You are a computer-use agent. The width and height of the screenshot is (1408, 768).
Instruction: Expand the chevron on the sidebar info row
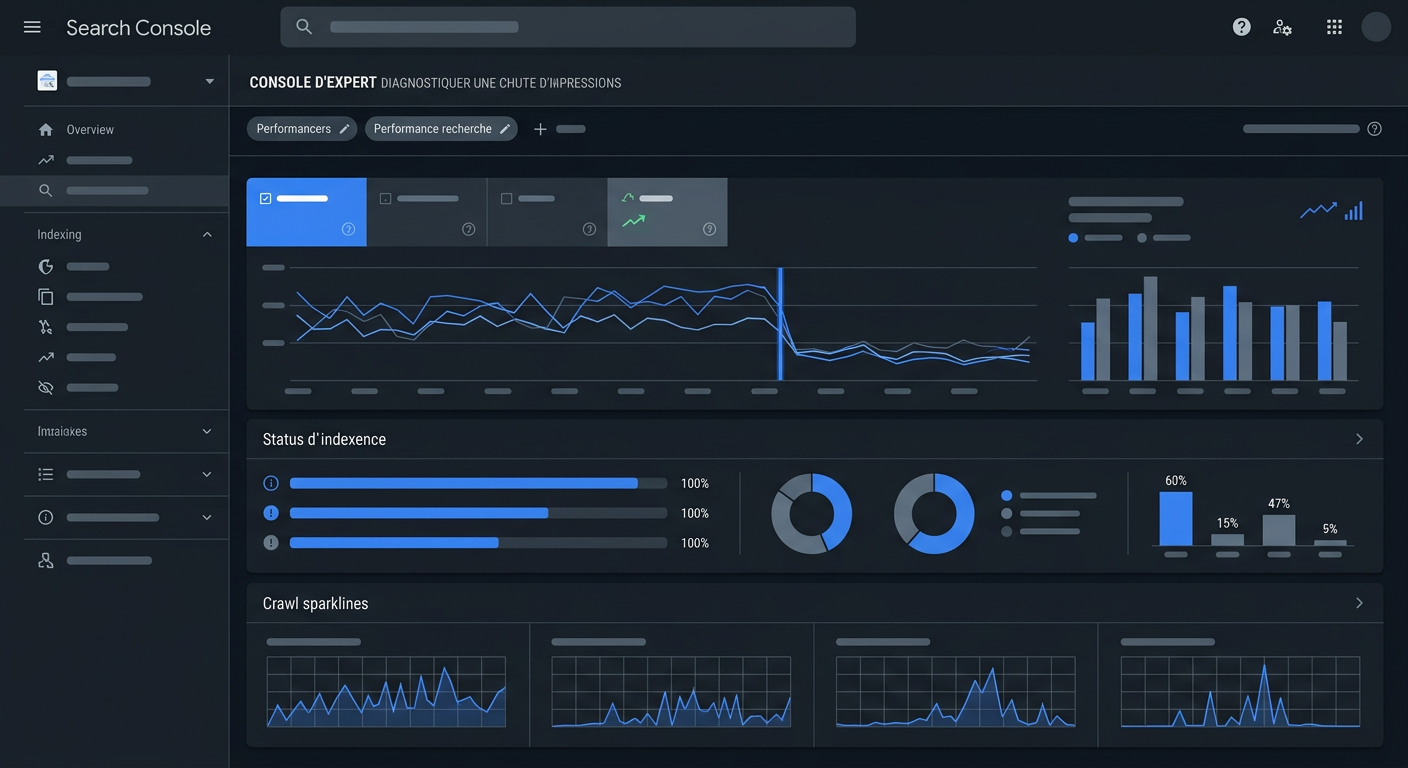point(207,517)
